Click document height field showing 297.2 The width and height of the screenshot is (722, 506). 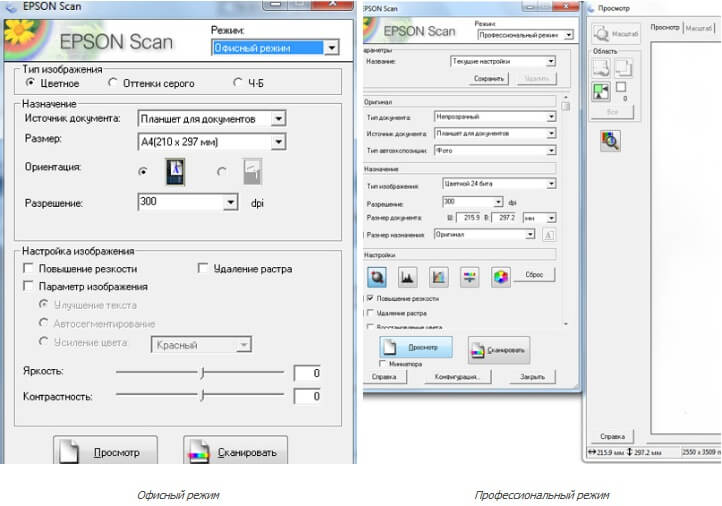coord(505,217)
